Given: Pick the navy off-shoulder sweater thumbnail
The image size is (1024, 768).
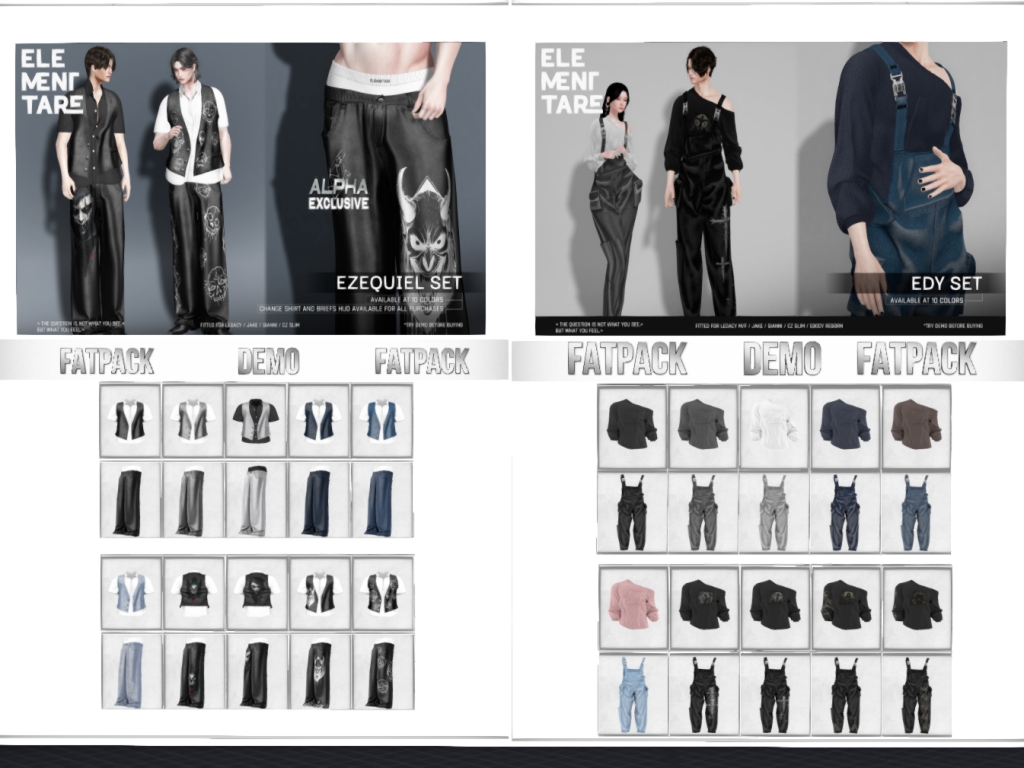Looking at the screenshot, I should point(844,424).
